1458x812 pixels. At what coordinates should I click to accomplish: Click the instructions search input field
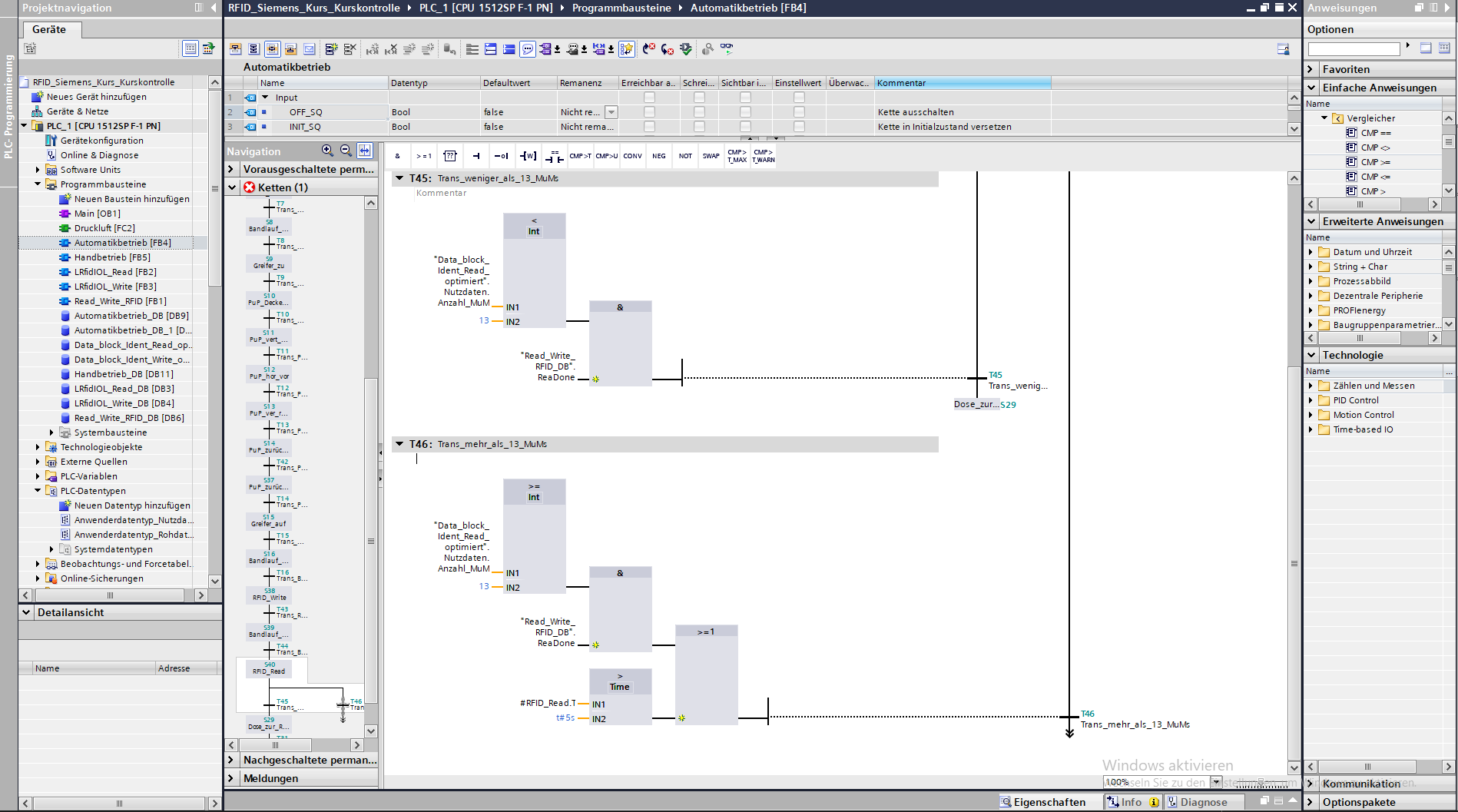[x=1354, y=49]
